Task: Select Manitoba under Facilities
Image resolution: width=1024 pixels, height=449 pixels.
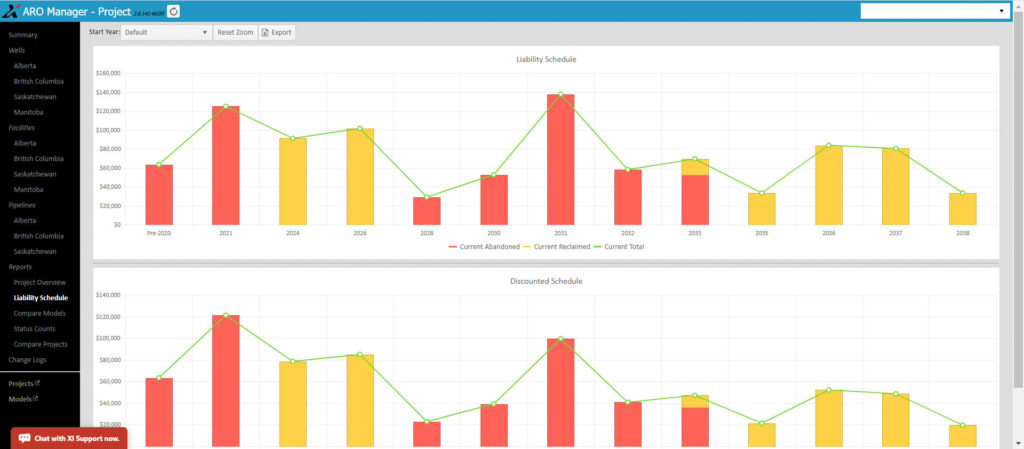Action: (28, 189)
